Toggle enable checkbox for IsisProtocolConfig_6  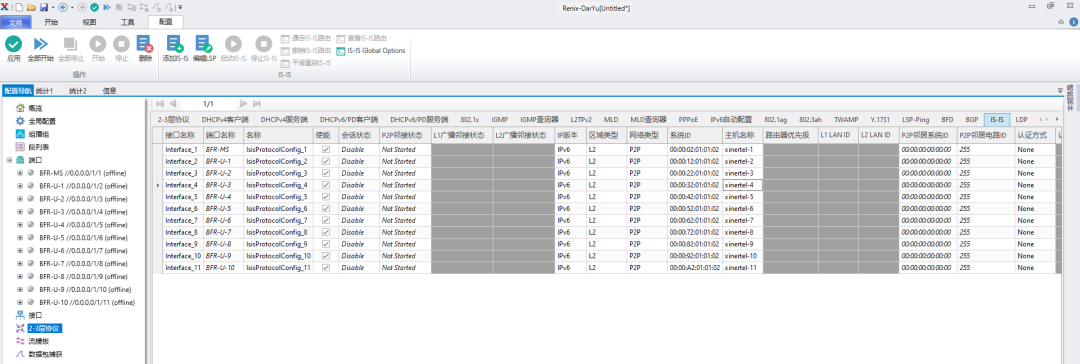point(326,209)
